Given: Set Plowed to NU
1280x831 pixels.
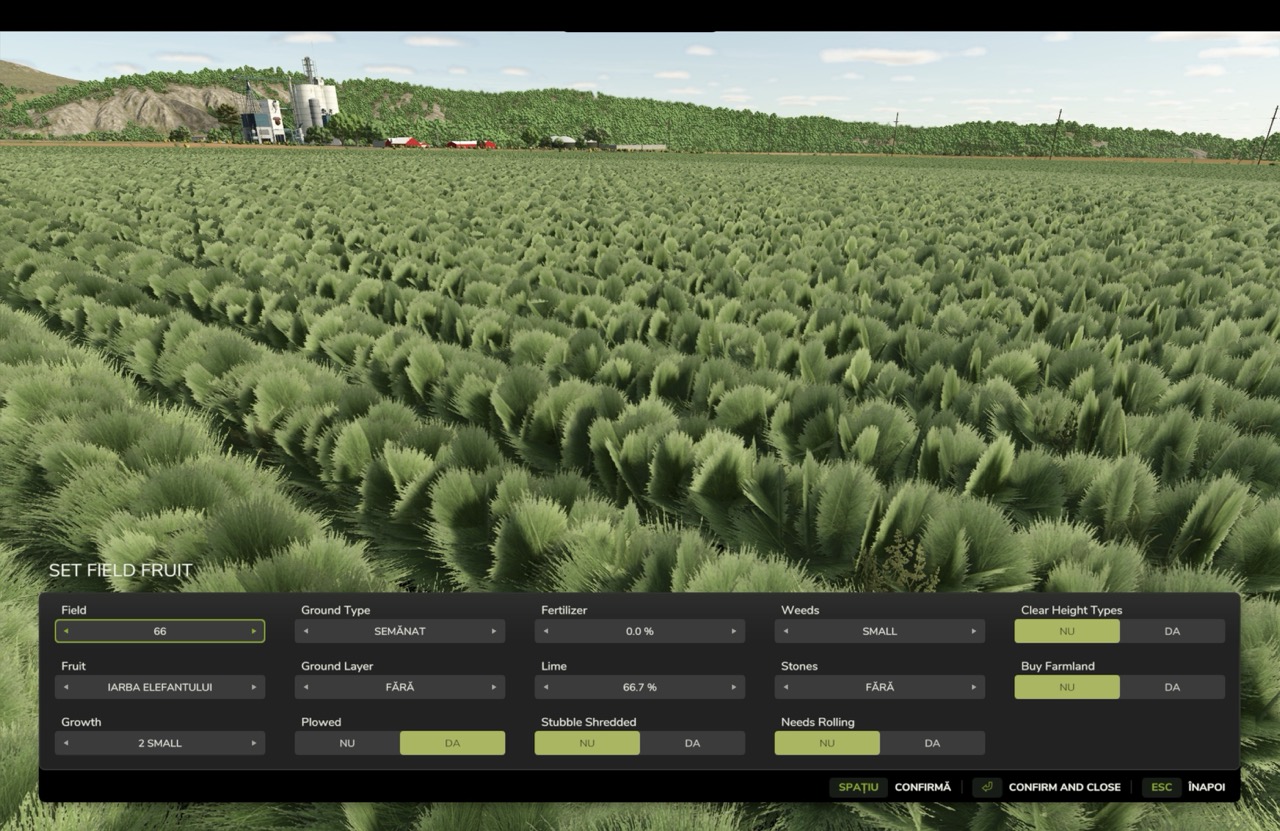Looking at the screenshot, I should [x=347, y=743].
